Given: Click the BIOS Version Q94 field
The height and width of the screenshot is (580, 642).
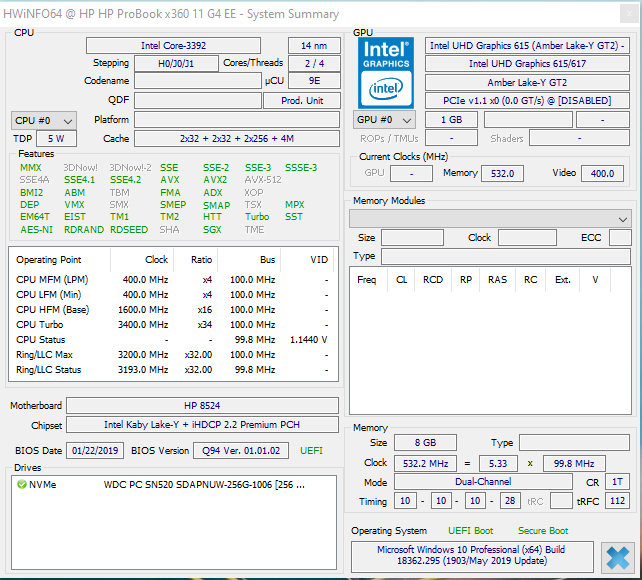Looking at the screenshot, I should [x=241, y=451].
